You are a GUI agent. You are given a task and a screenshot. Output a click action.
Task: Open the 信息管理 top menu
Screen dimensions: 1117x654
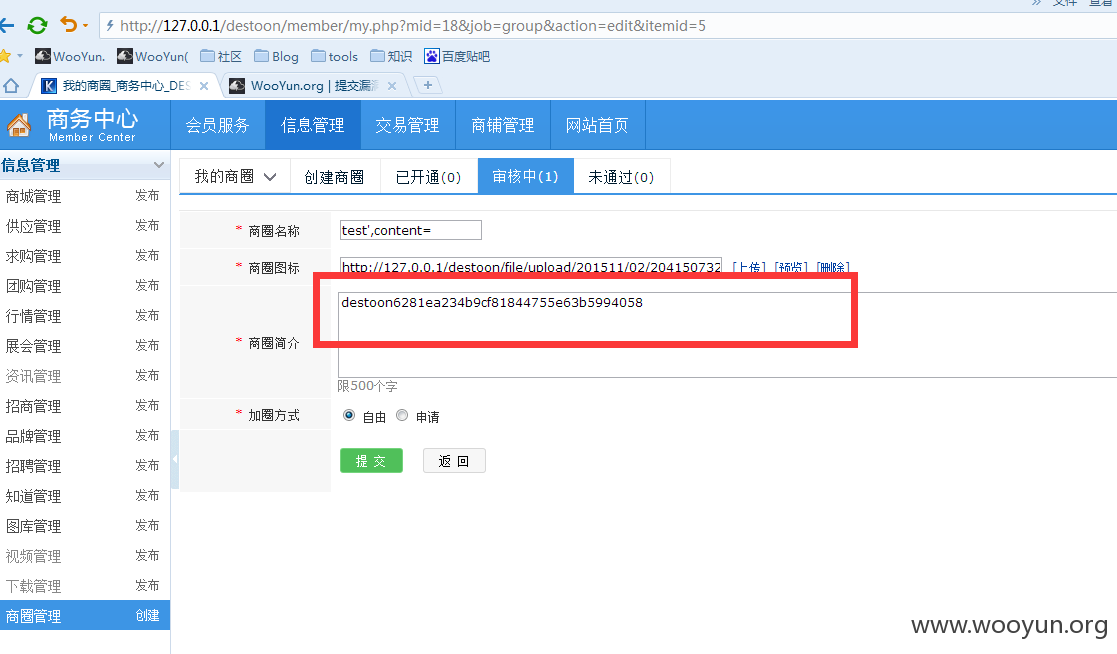coord(313,125)
